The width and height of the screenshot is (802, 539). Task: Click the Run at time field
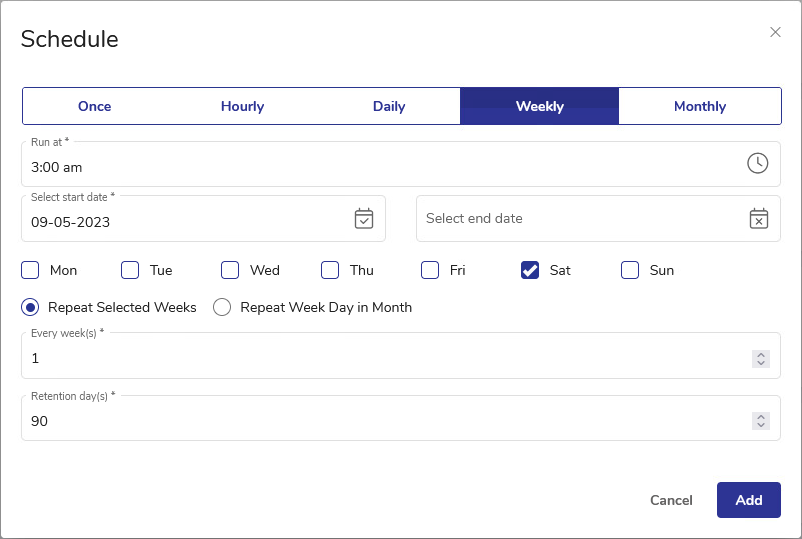tap(380, 167)
